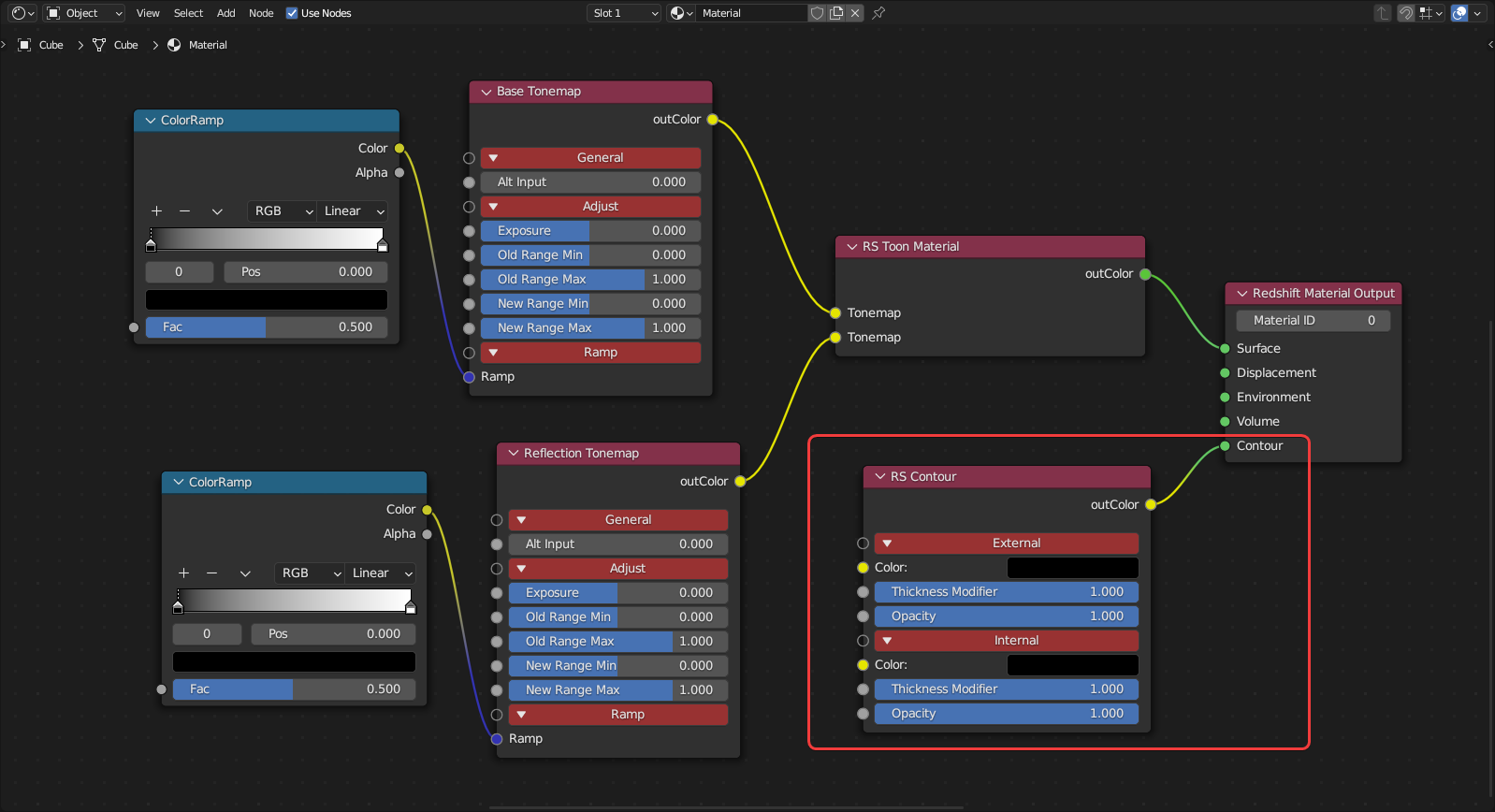Click the Pos field in the lower ColorRamp
This screenshot has height=812, width=1495.
tap(333, 634)
